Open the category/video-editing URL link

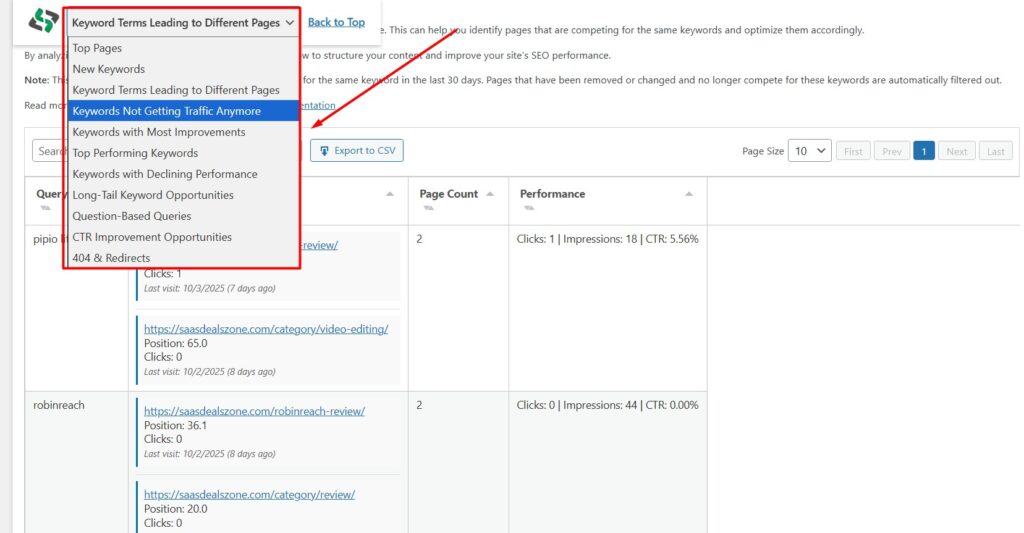coord(266,329)
